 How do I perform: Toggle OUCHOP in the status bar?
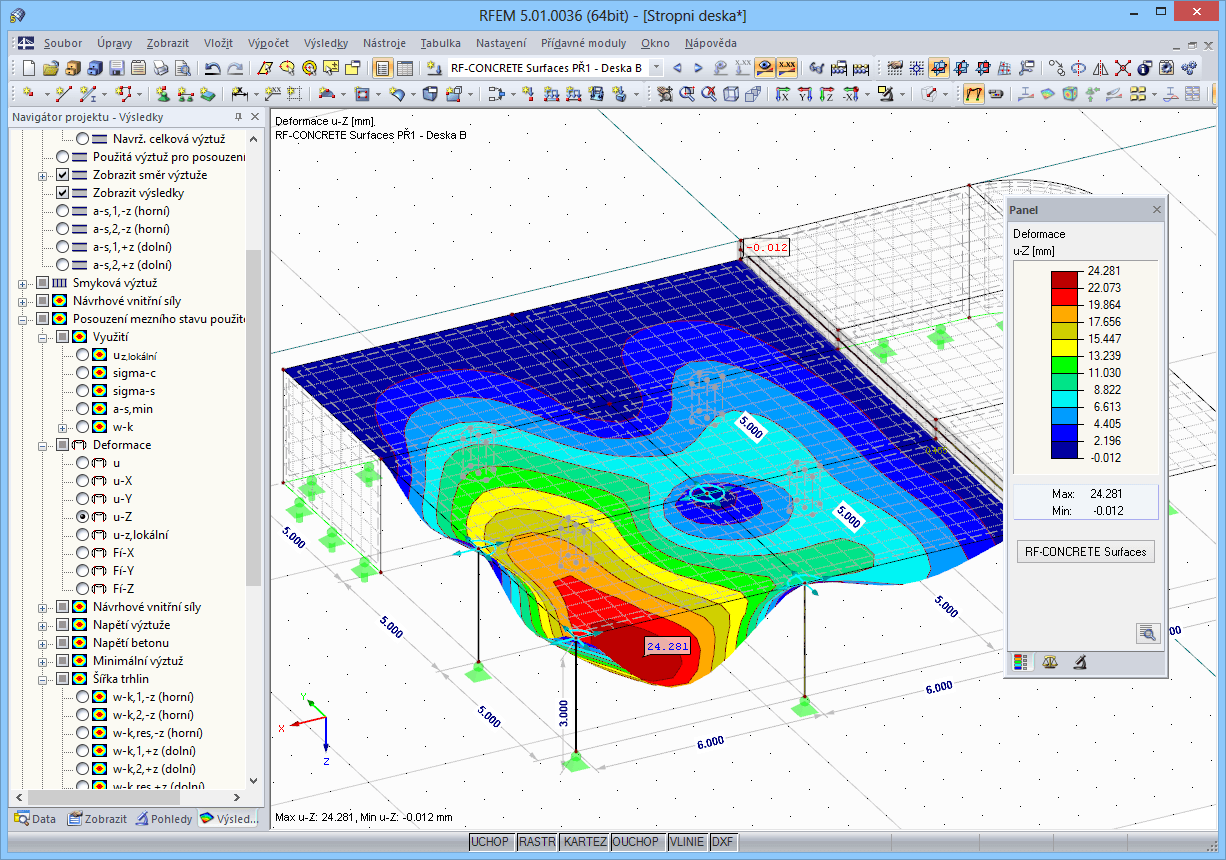(636, 842)
